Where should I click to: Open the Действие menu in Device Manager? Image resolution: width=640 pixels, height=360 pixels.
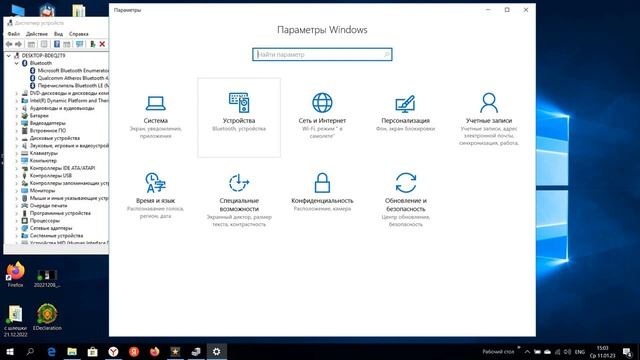(37, 34)
